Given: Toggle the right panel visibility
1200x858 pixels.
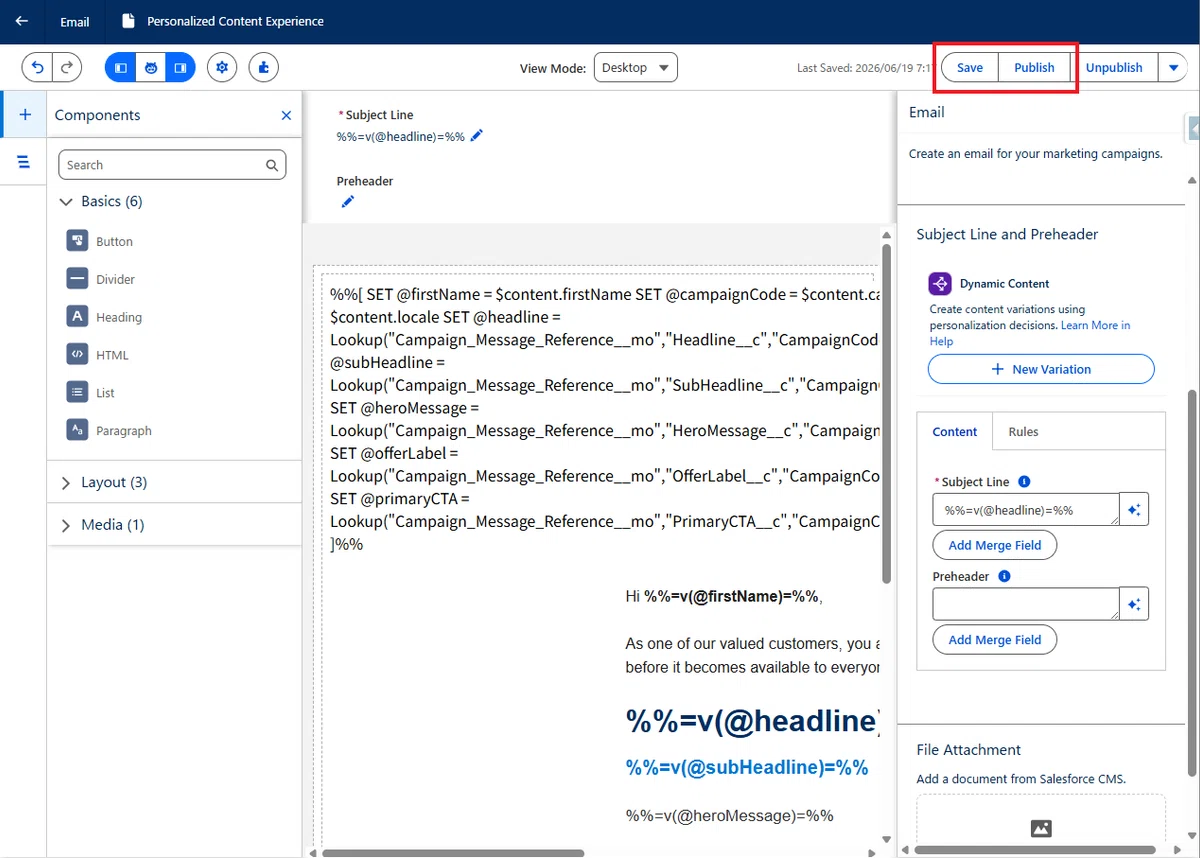Looking at the screenshot, I should [x=180, y=68].
